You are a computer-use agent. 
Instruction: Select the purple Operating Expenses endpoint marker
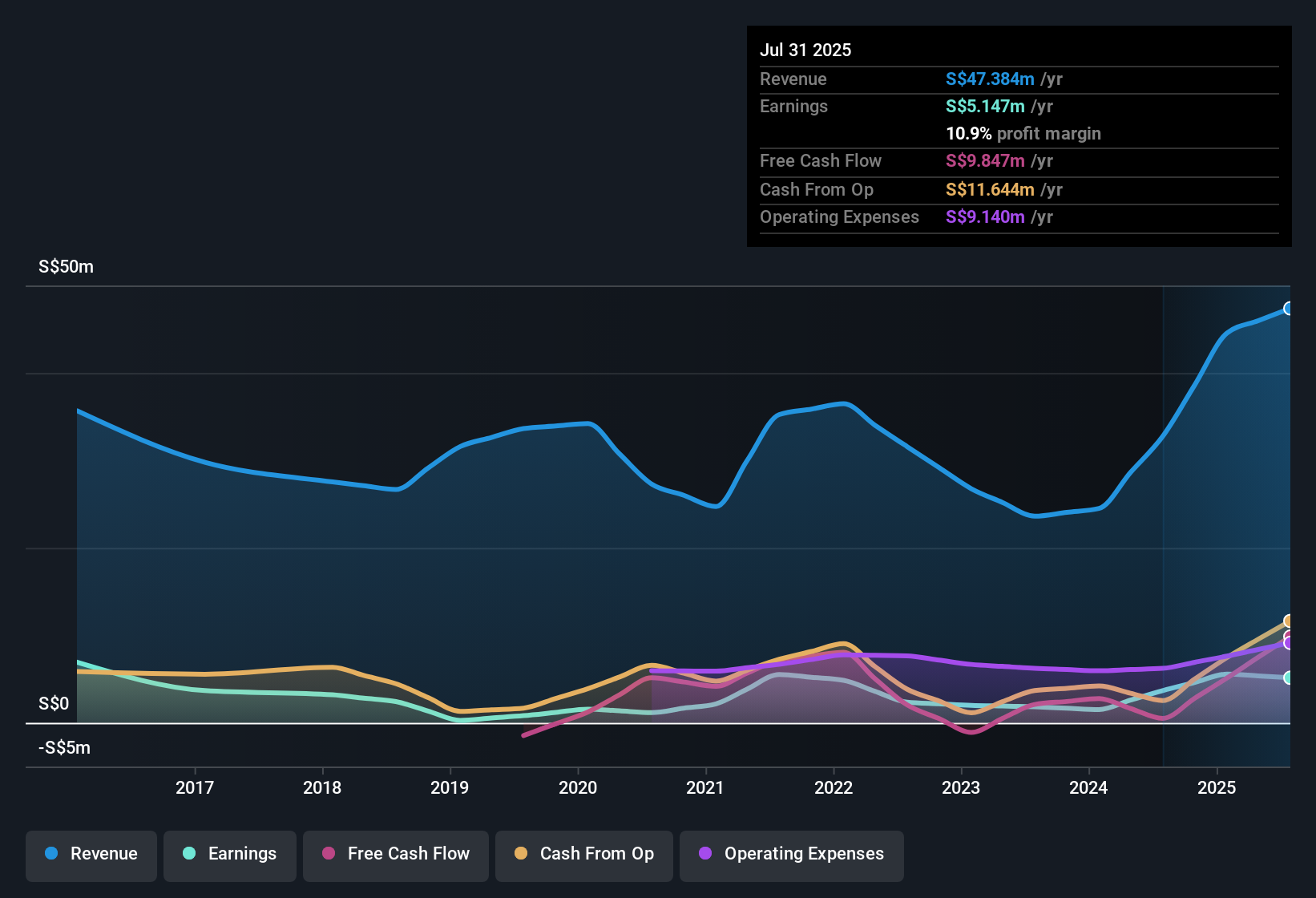(1289, 643)
